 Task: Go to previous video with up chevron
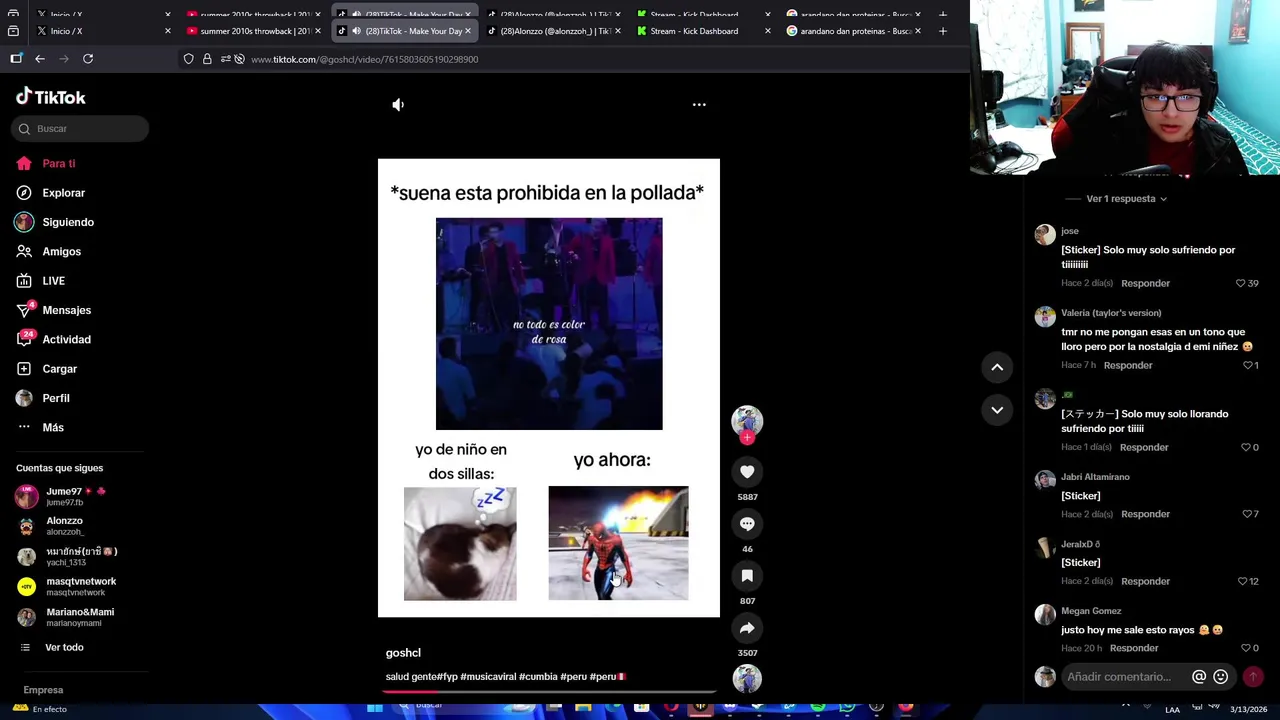[x=997, y=368]
